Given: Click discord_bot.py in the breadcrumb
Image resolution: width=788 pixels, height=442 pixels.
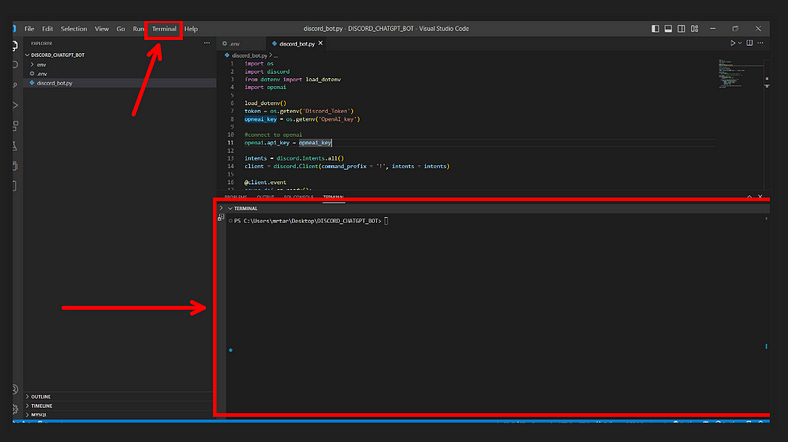Looking at the screenshot, I should (x=249, y=55).
